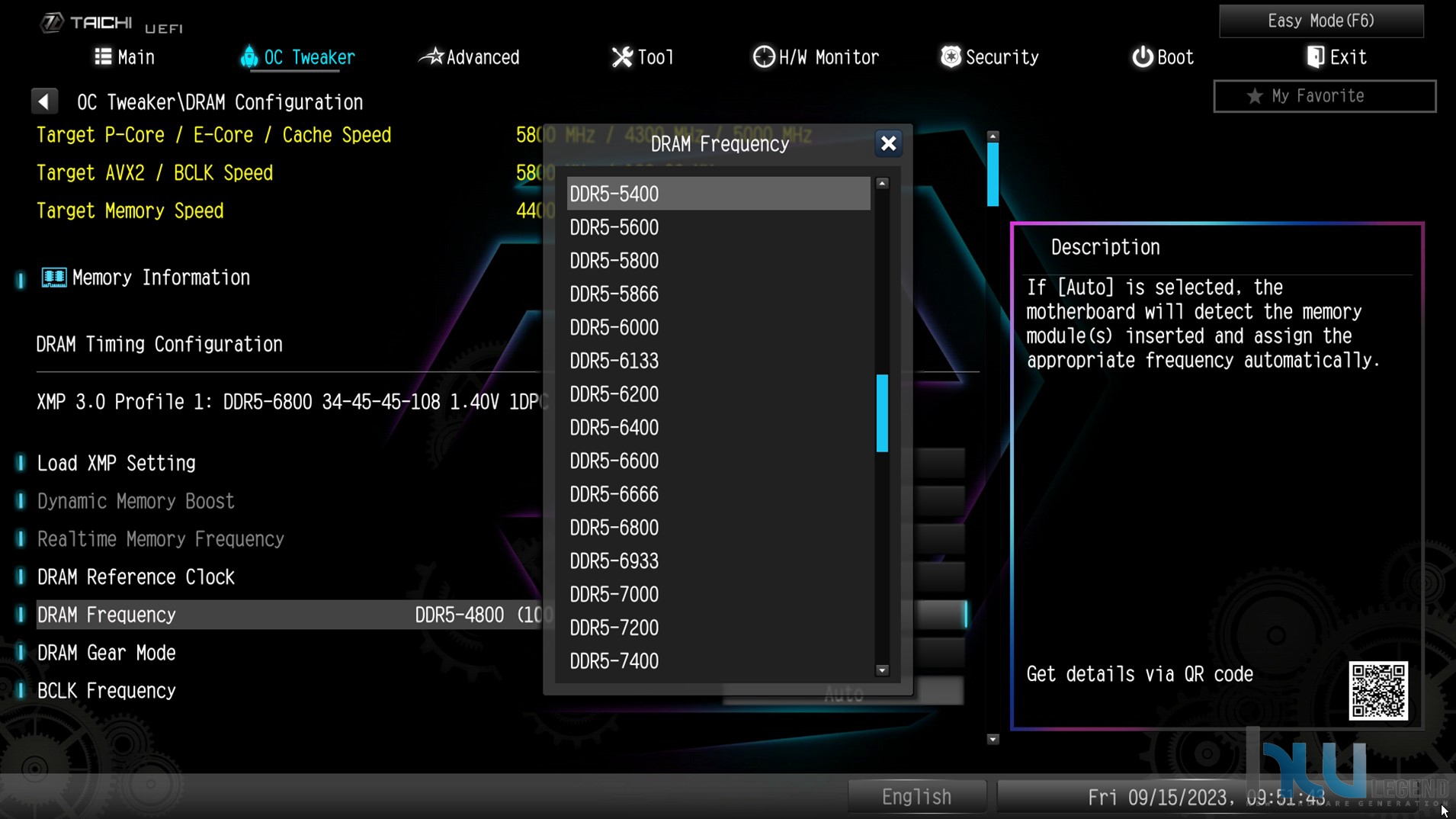Click the popup list scroll-up arrow
The image size is (1456, 819).
tap(882, 183)
